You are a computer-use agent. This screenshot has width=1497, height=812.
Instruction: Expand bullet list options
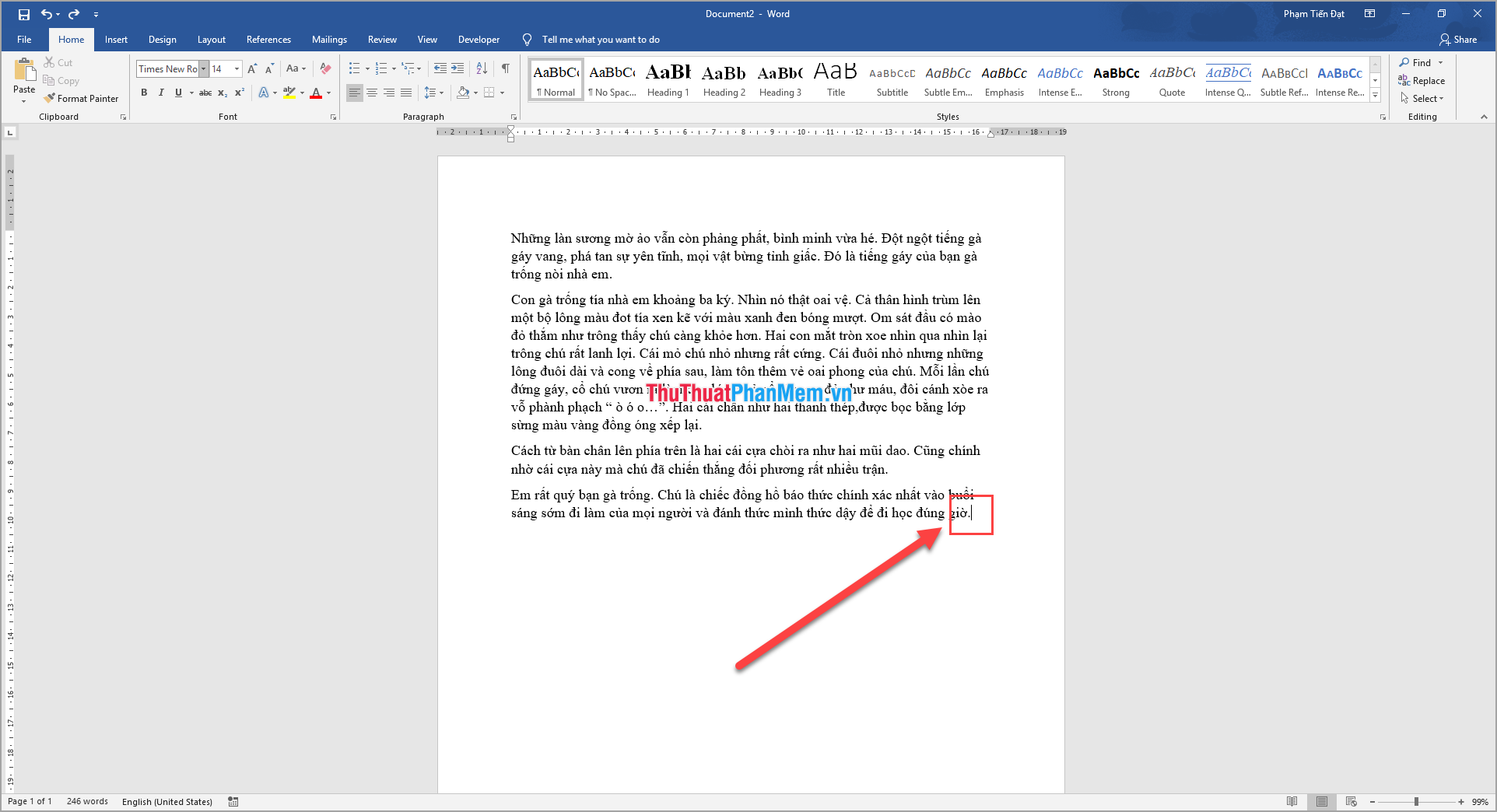click(368, 68)
